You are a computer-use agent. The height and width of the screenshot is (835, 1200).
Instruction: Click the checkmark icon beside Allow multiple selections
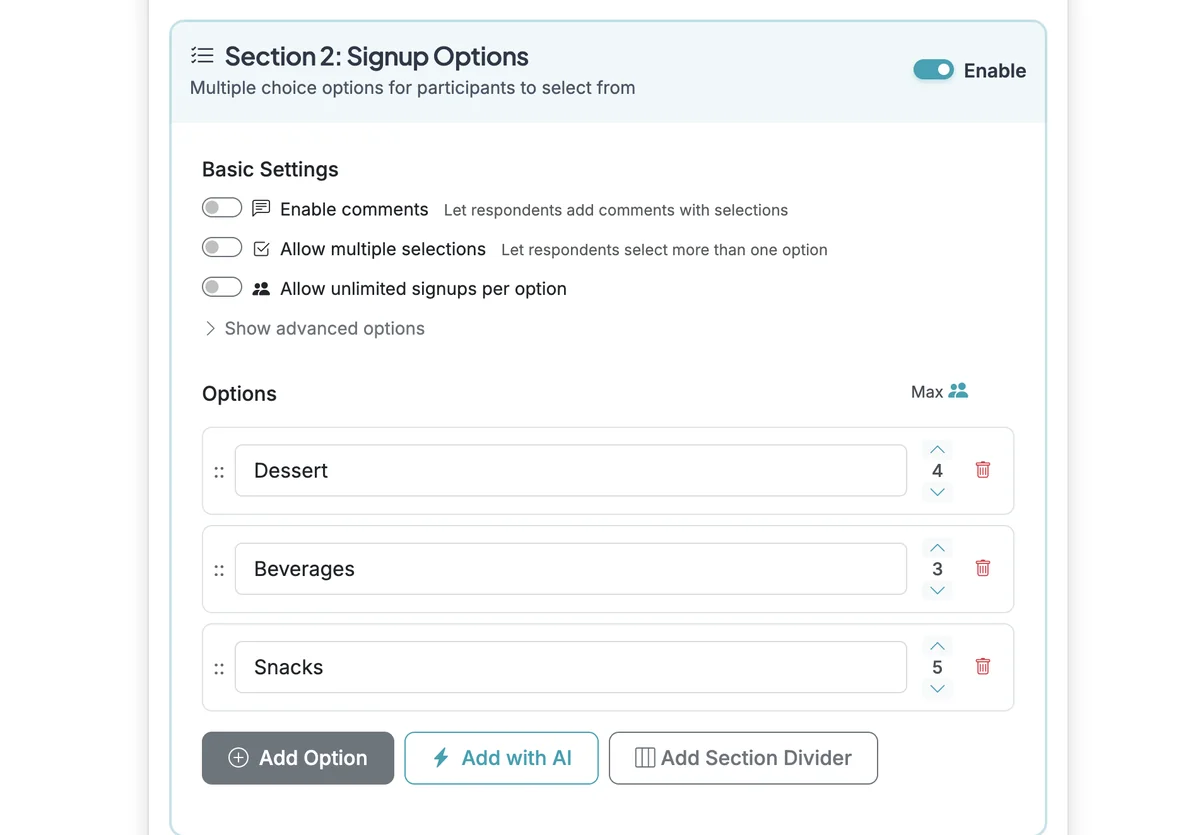click(261, 248)
